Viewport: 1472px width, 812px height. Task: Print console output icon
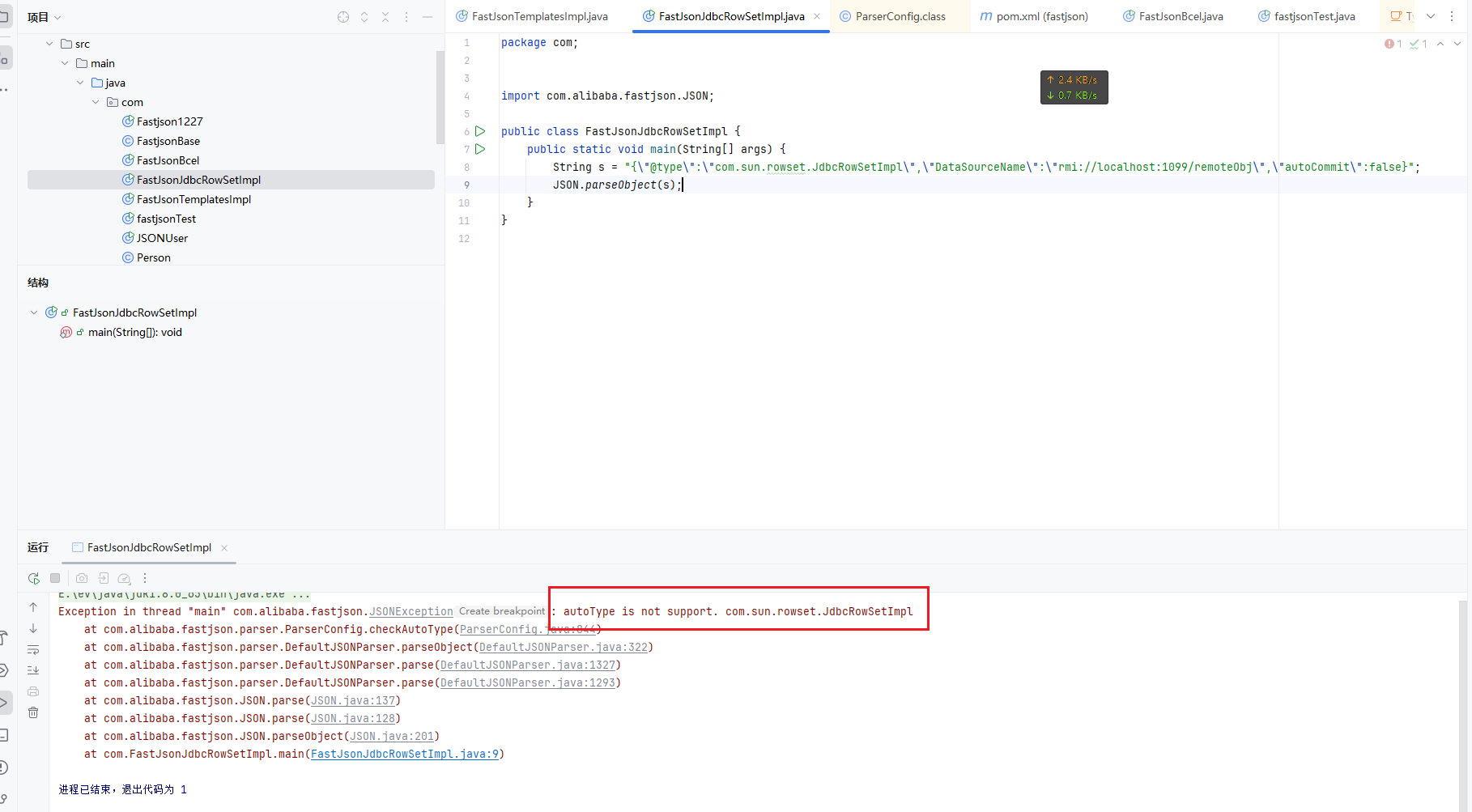(x=33, y=691)
